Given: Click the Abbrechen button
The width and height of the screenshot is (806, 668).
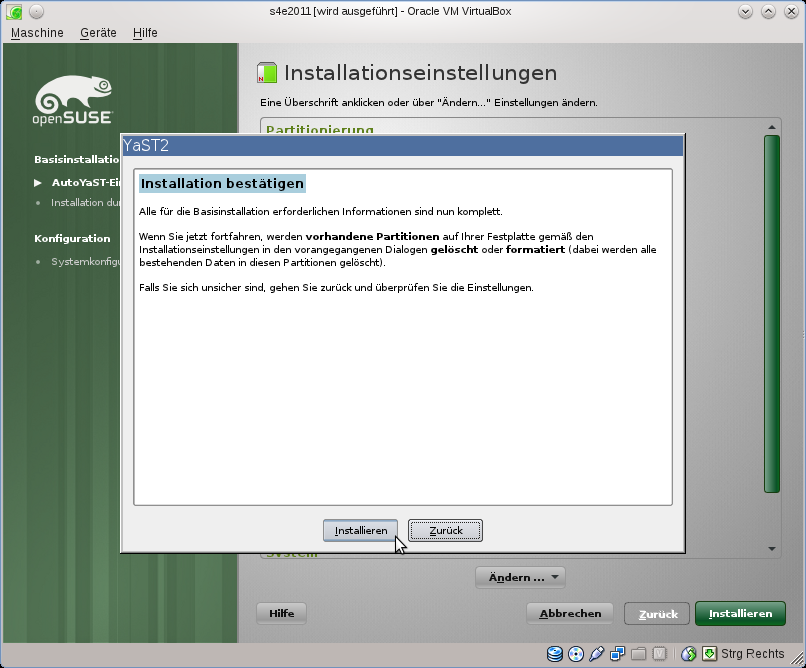Looking at the screenshot, I should pyautogui.click(x=570, y=614).
